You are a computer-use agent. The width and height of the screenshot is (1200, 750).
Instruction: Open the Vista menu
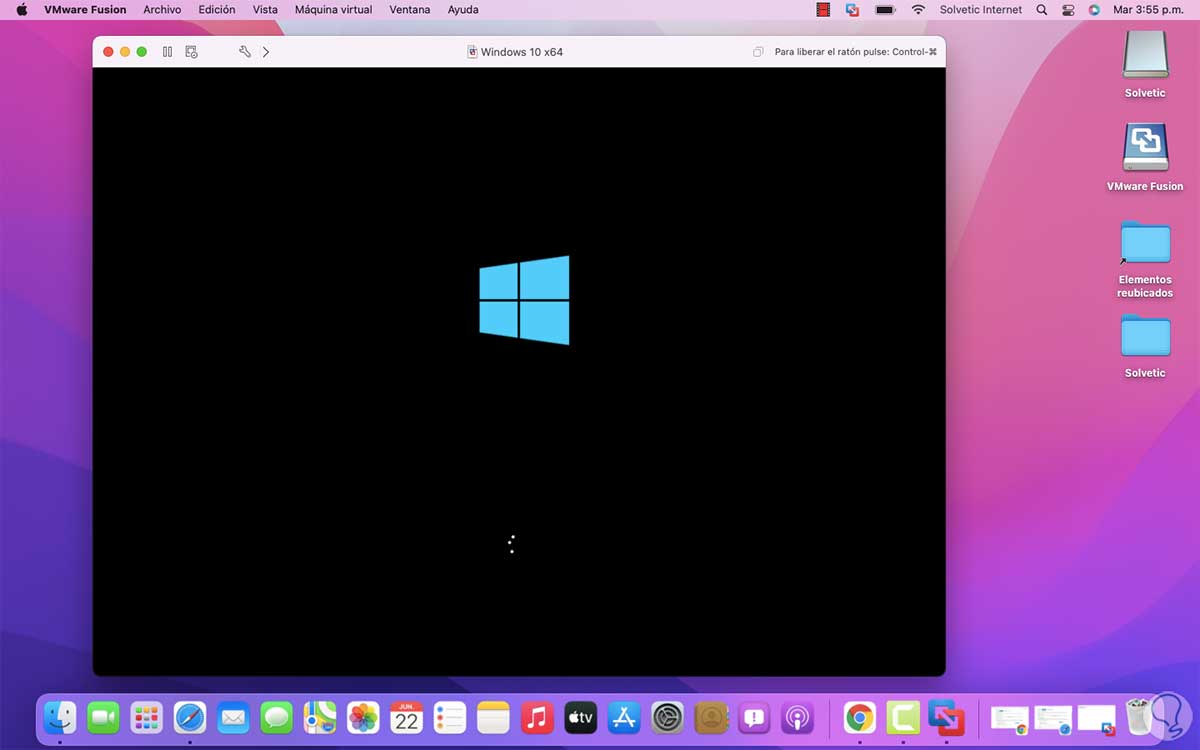pos(265,10)
